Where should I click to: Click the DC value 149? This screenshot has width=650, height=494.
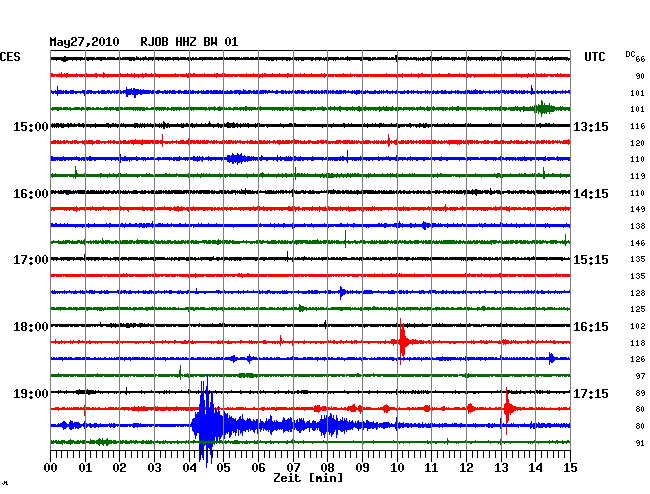(638, 209)
